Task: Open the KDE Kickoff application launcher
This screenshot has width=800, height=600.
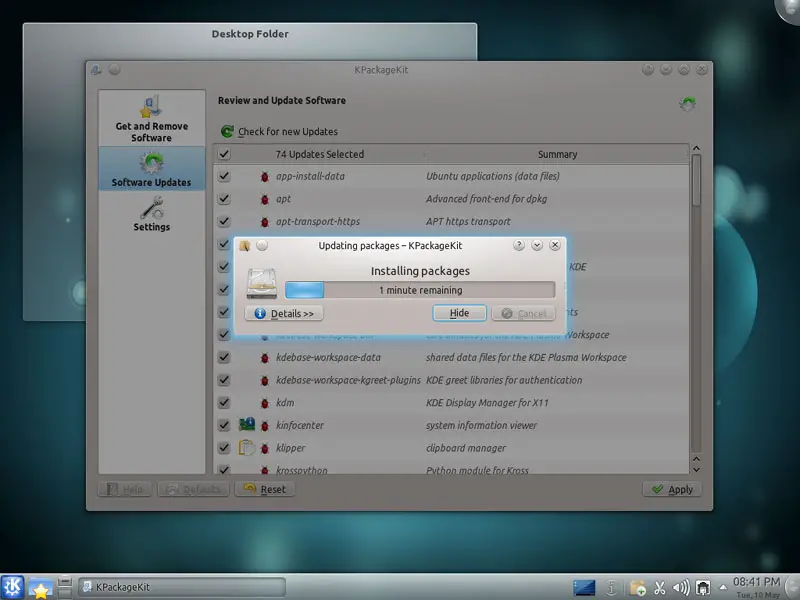Action: click(12, 587)
